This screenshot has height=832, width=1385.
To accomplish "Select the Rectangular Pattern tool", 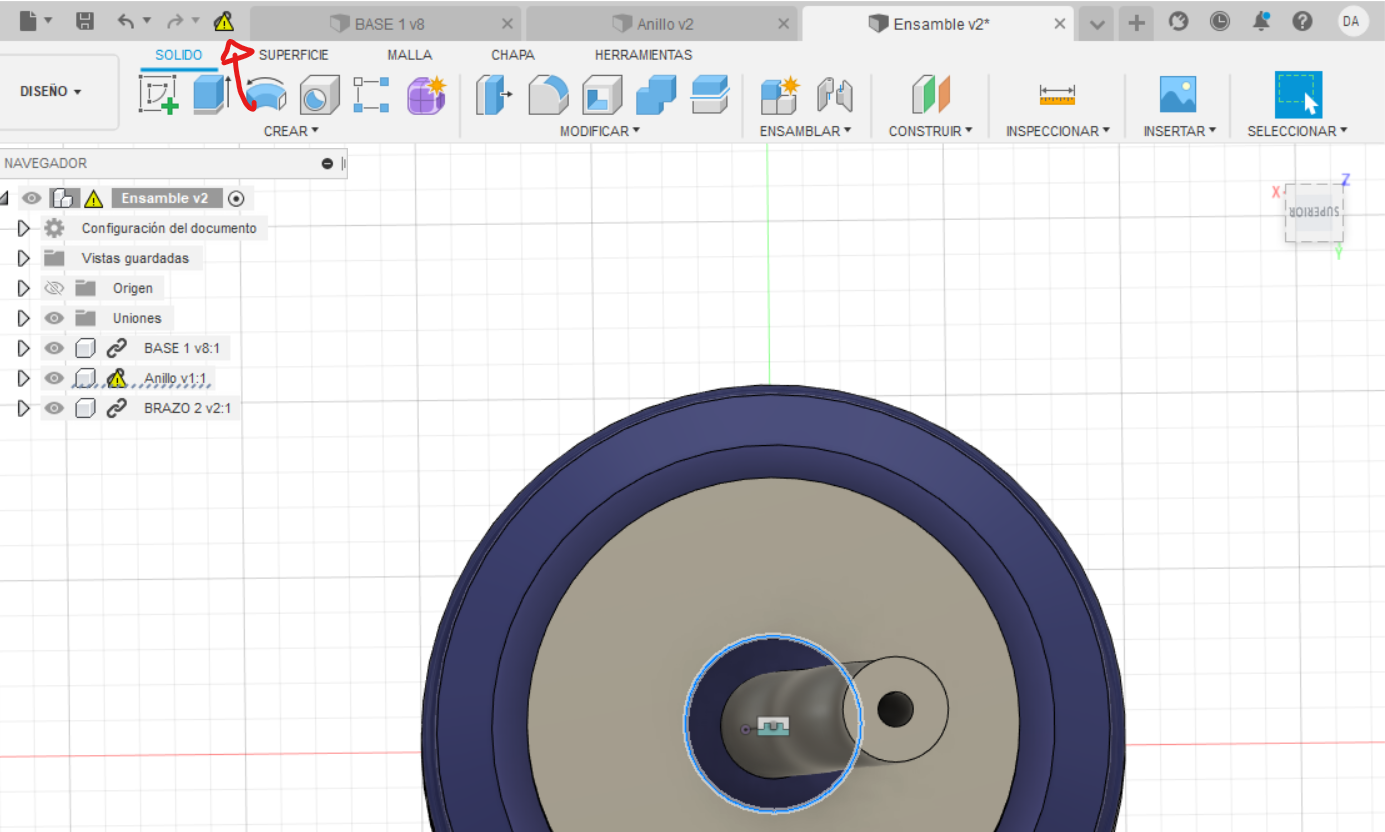I will pos(371,94).
